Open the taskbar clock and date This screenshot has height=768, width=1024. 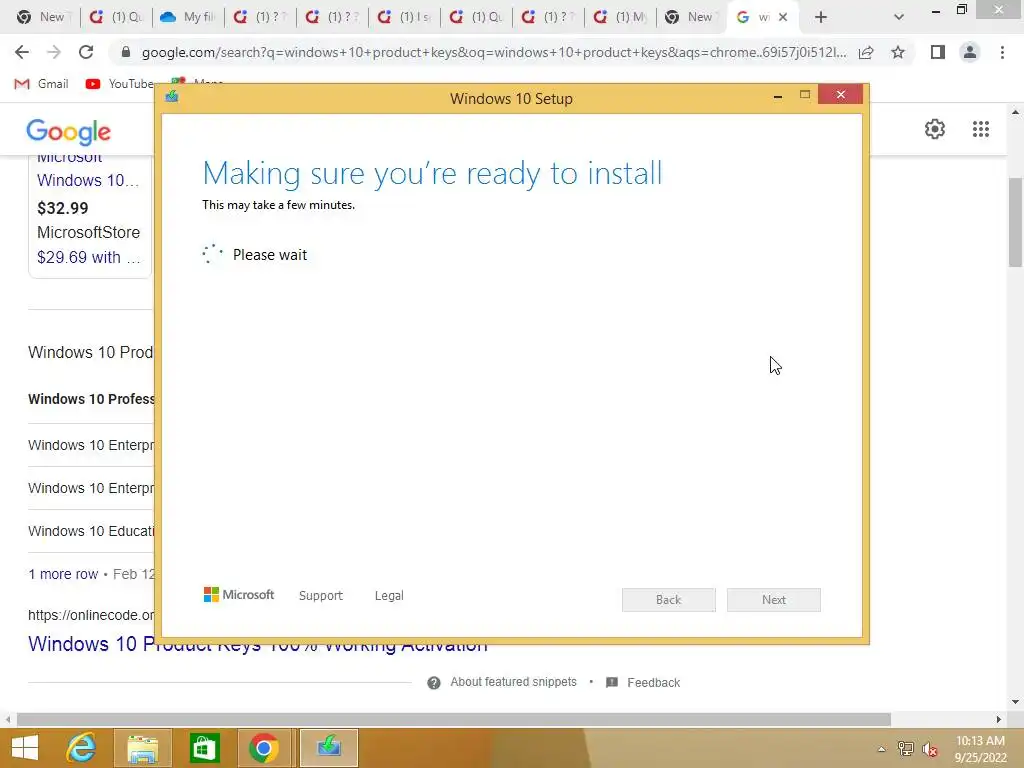980,749
